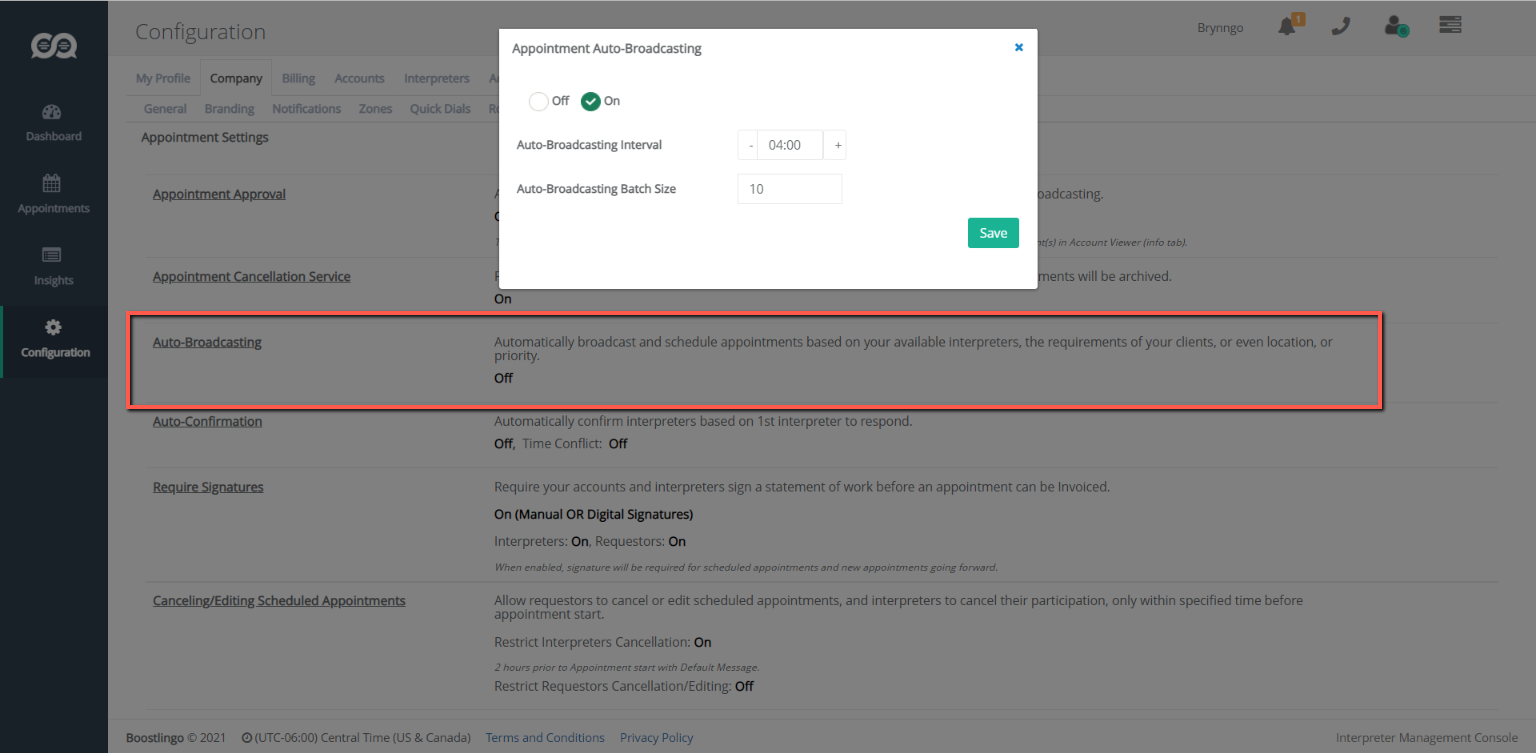This screenshot has height=753, width=1536.
Task: Go to Dashboard in the sidebar
Action: coord(53,122)
